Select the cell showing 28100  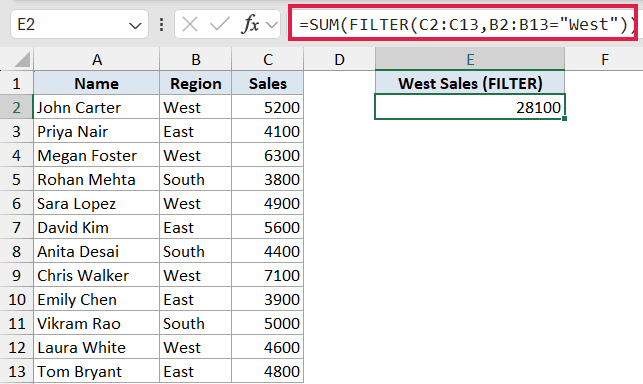pos(470,107)
